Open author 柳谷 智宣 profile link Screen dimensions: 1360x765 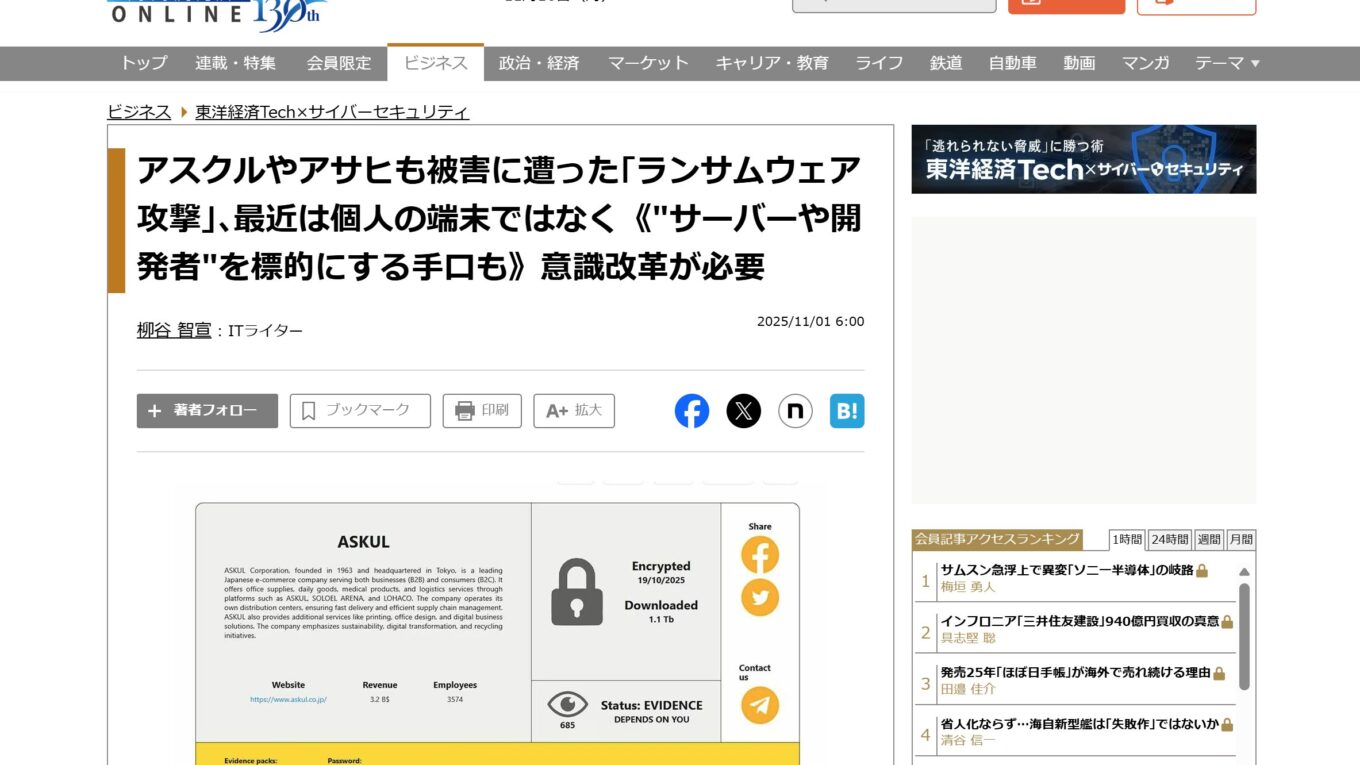(x=174, y=330)
